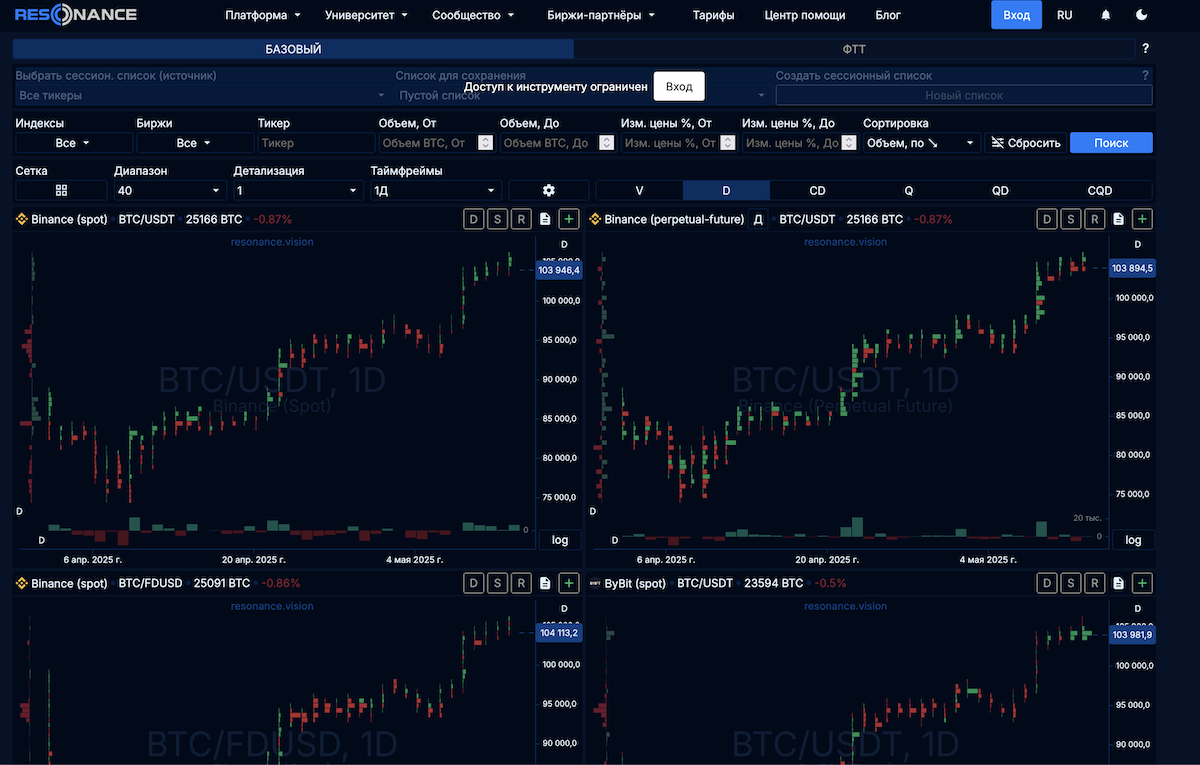Open the Тарифы page
The image size is (1200, 765).
coord(713,15)
